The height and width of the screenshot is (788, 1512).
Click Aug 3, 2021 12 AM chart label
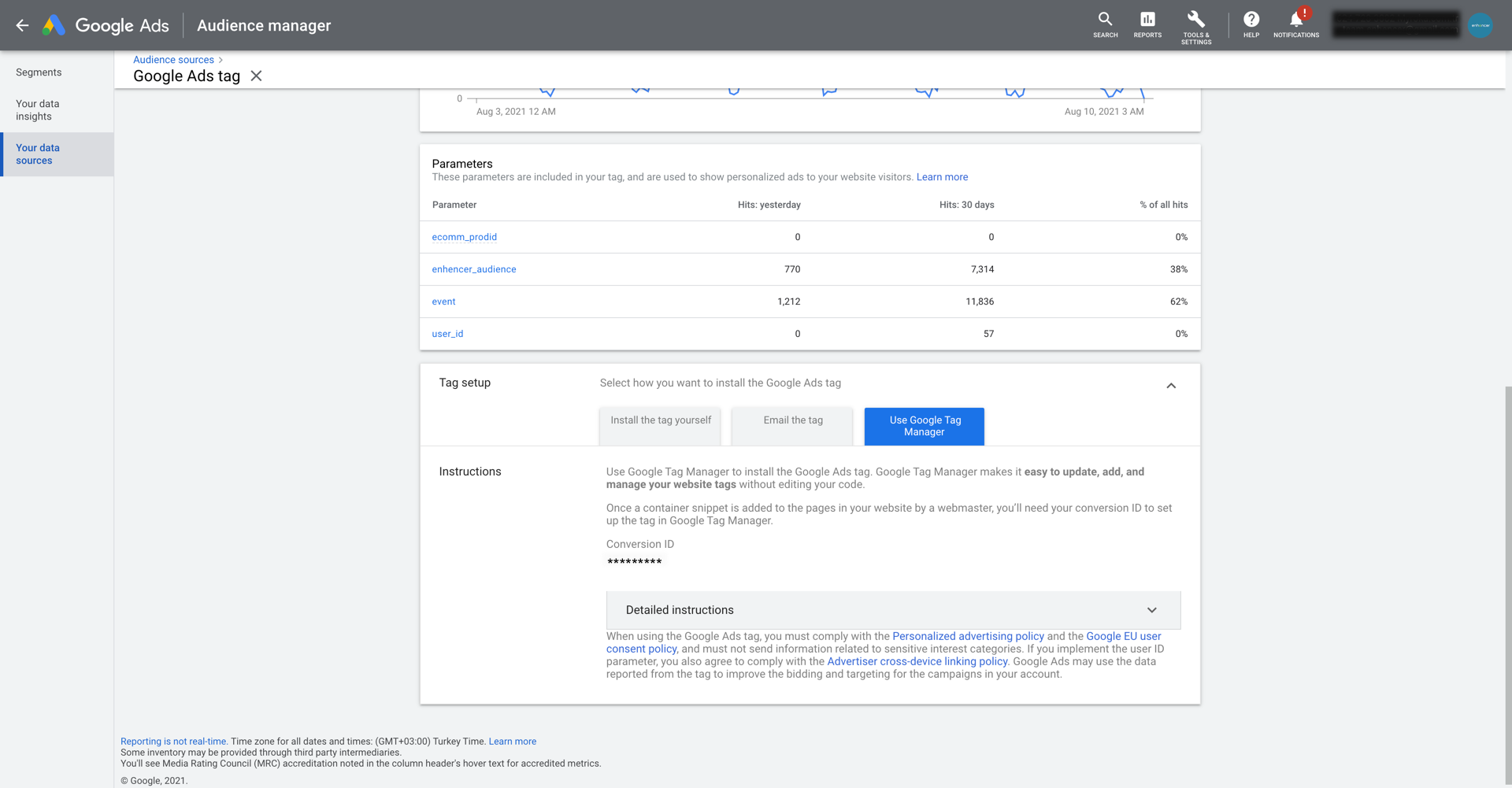pos(516,112)
